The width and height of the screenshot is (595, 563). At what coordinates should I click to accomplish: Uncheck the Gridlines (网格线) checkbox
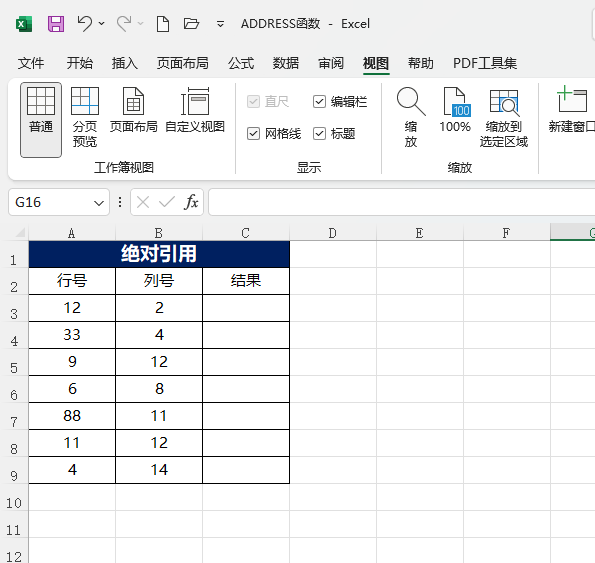[253, 134]
